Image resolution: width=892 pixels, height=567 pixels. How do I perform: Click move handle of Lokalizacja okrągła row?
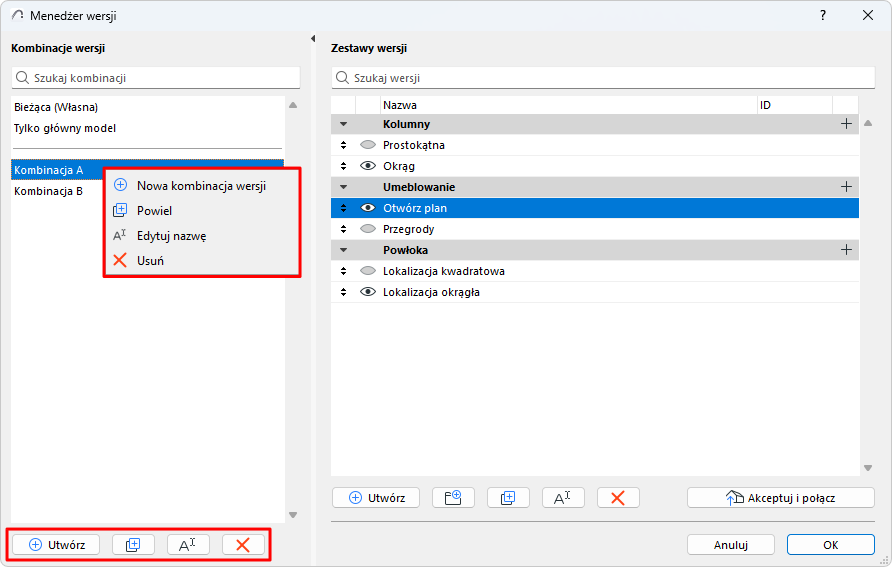point(343,292)
